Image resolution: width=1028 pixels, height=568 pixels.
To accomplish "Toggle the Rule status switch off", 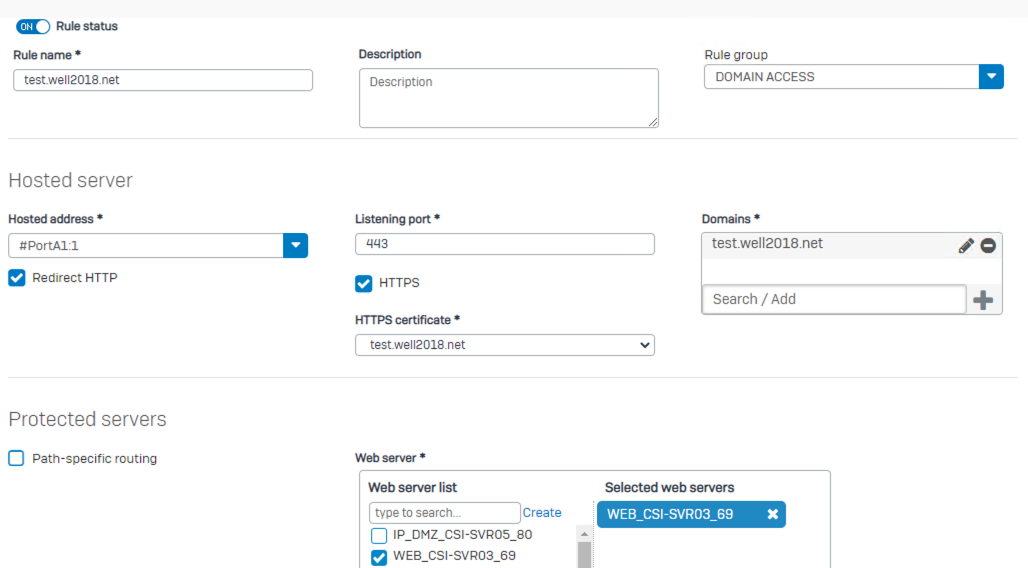I will tap(33, 27).
